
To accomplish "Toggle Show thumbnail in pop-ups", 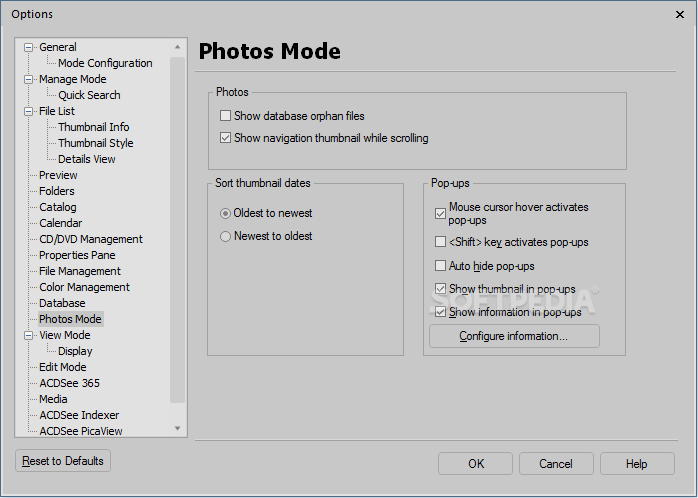I will point(440,289).
